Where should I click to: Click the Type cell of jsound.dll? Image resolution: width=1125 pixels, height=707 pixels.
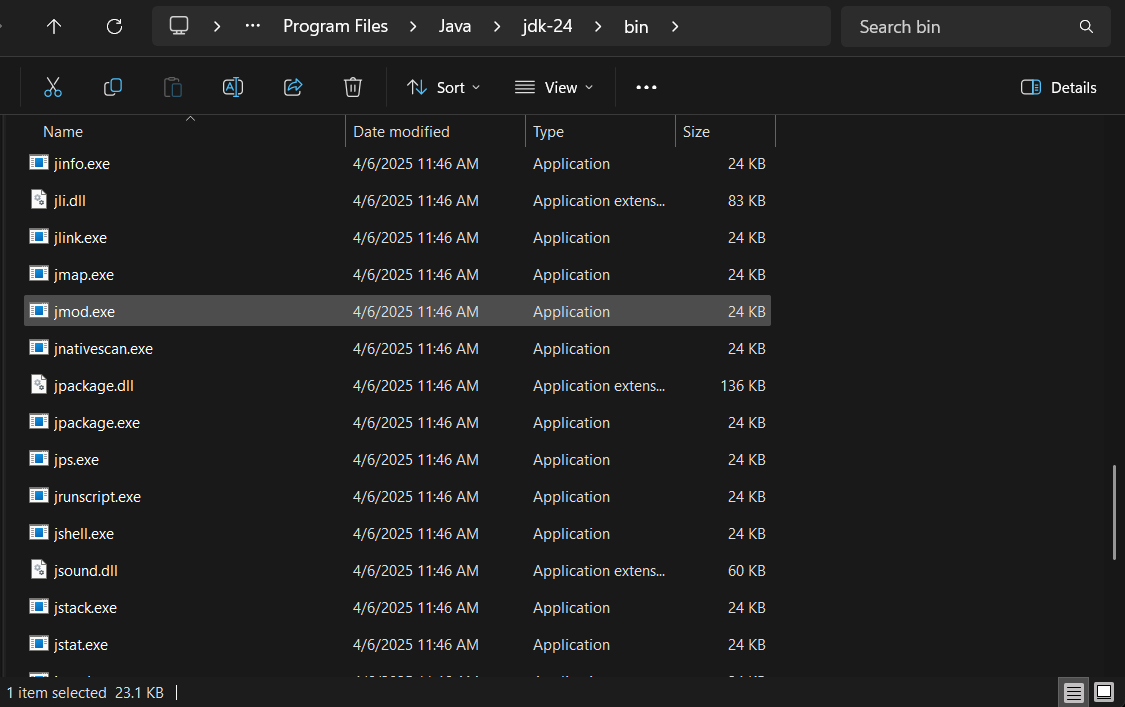599,571
